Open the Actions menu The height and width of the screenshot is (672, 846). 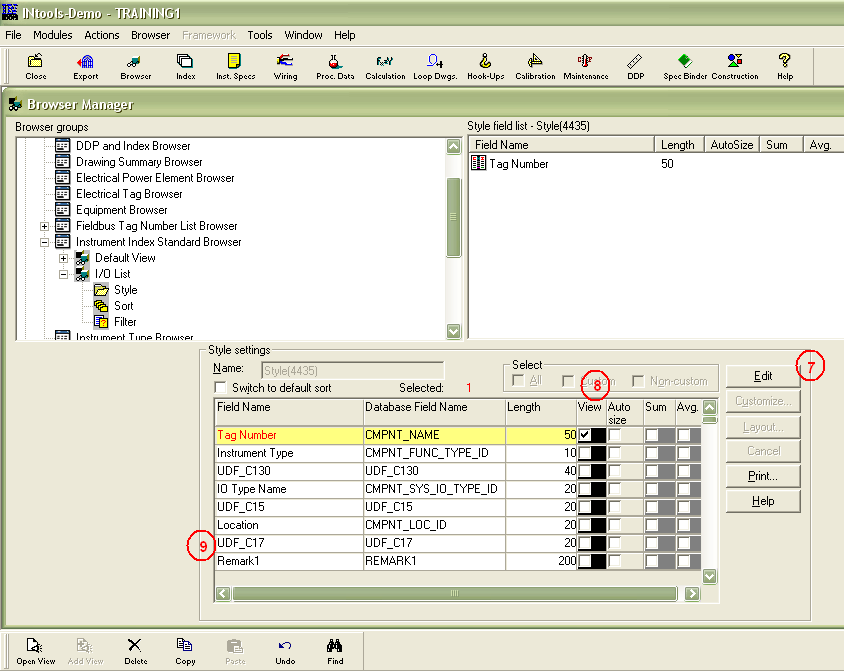101,34
